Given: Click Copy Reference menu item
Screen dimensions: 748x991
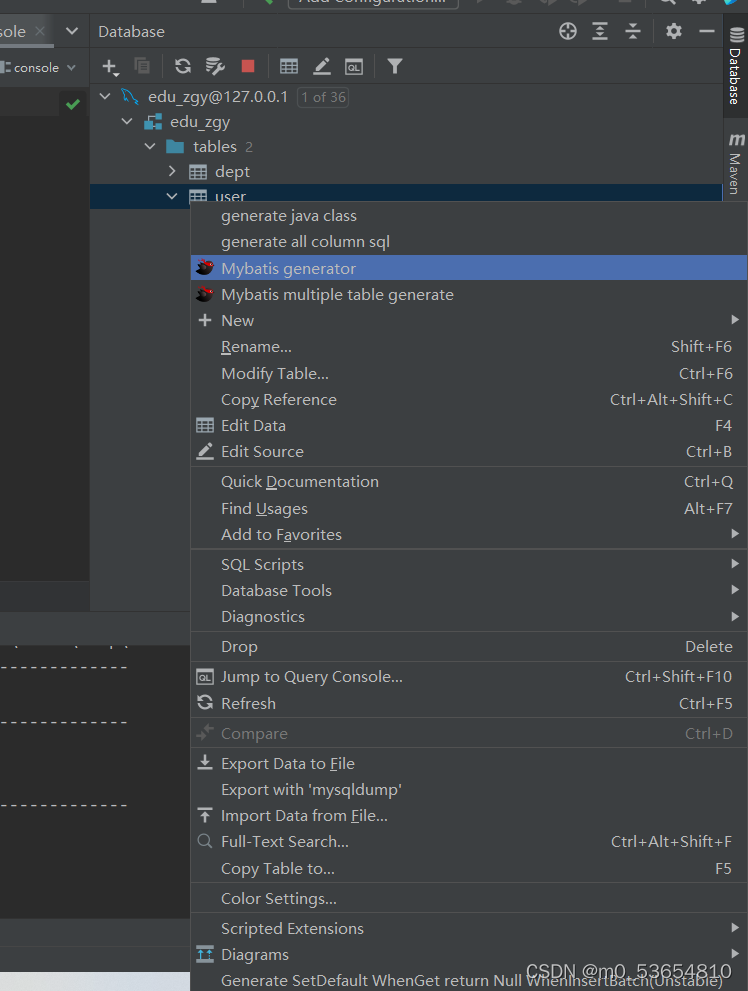Looking at the screenshot, I should (469, 399).
